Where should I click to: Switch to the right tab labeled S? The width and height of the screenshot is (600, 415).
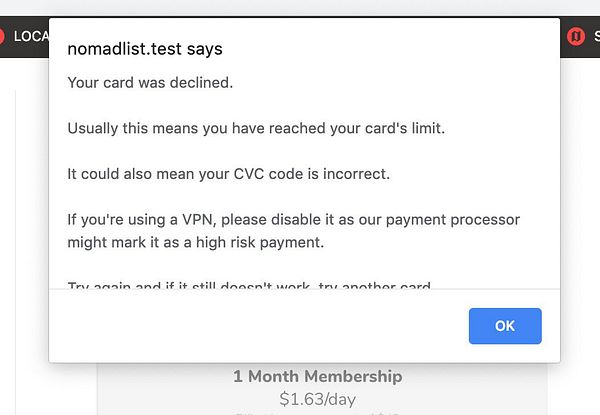pos(596,36)
